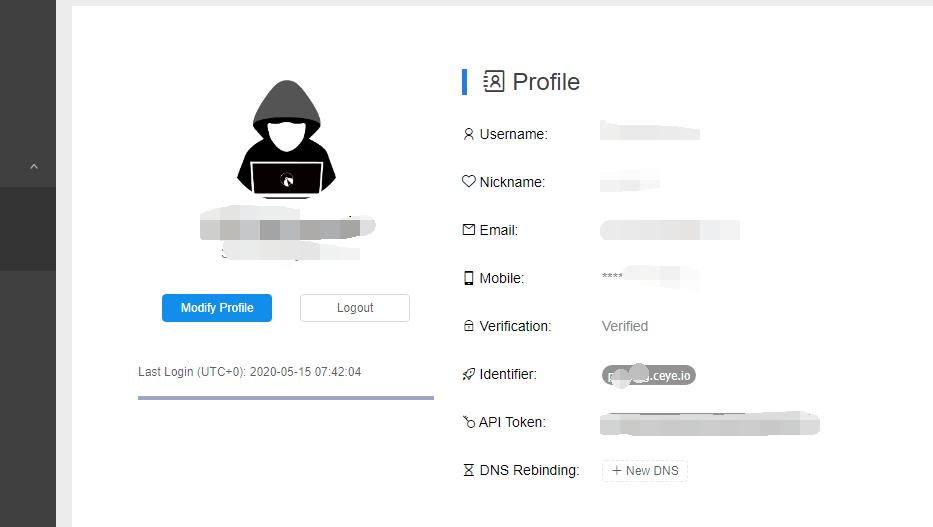This screenshot has width=933, height=527.
Task: Click the Username person icon
Action: coord(469,134)
